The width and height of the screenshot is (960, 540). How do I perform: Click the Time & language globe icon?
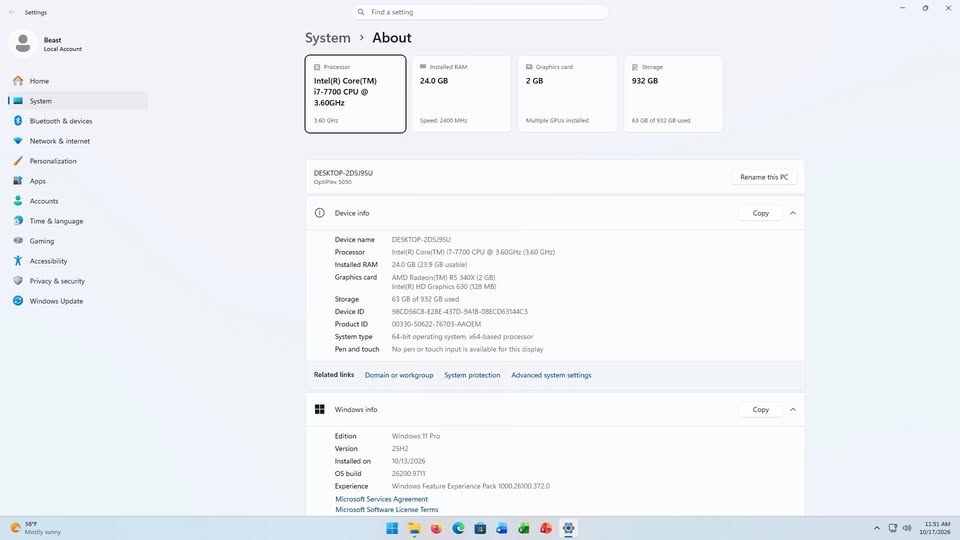click(x=18, y=221)
